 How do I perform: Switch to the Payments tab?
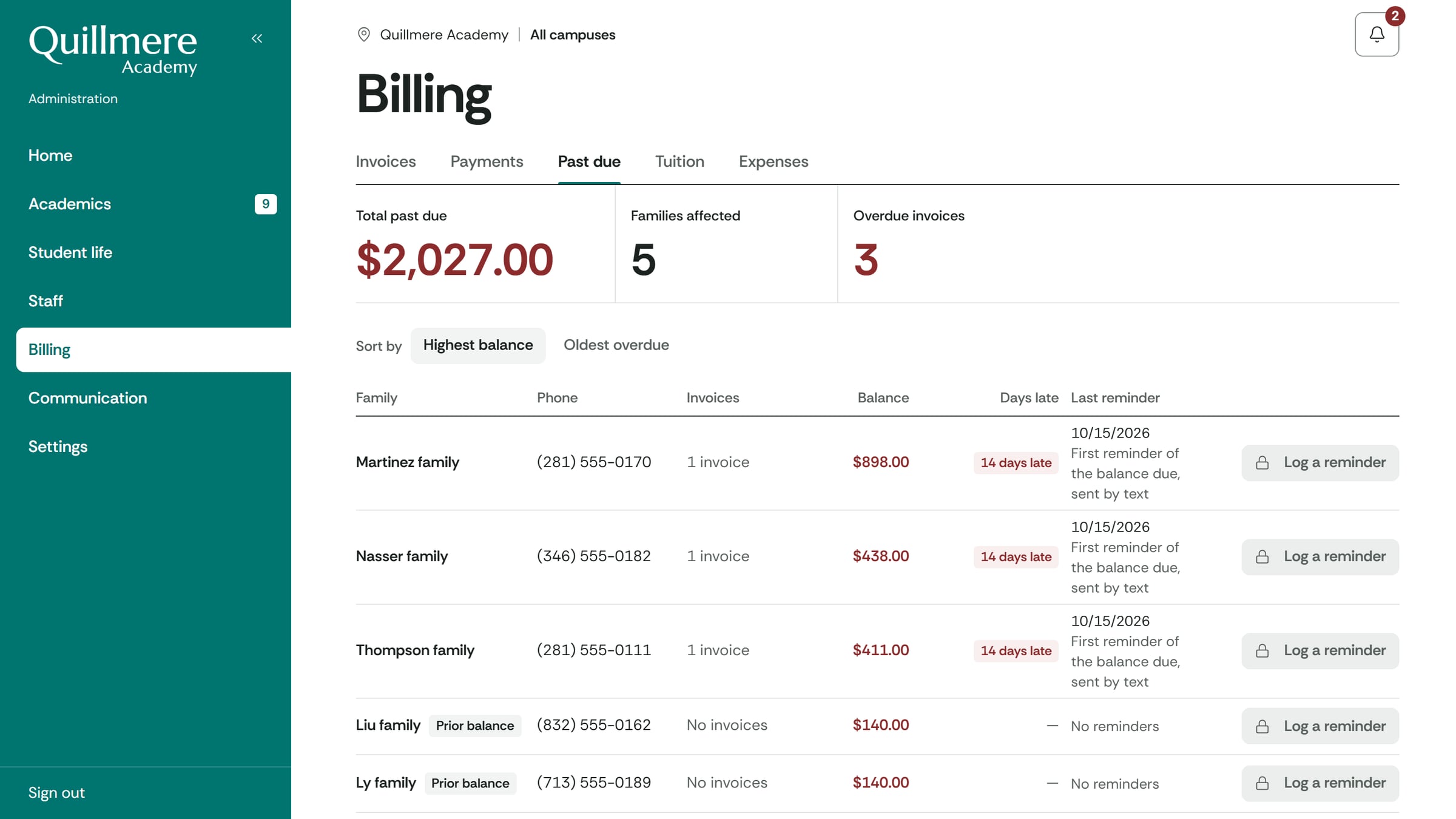coord(487,161)
